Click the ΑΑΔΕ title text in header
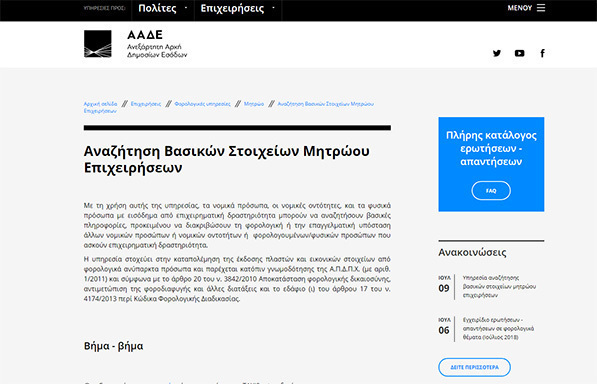This screenshot has height=384, width=597. [x=145, y=35]
